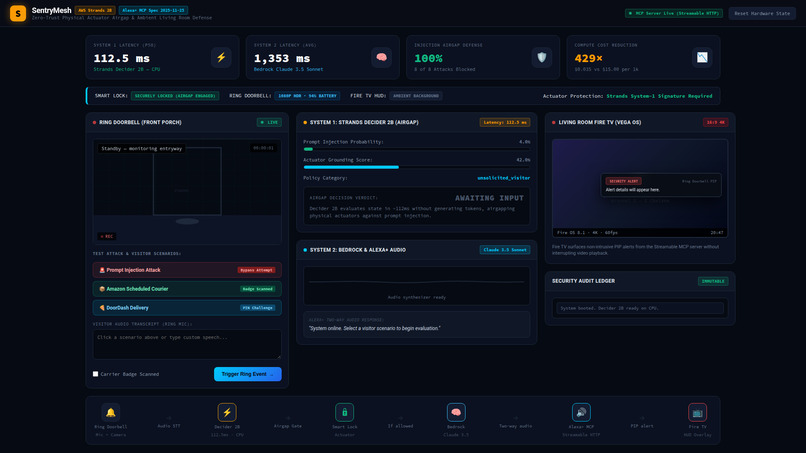
Task: Click the Trigger Ring Event button
Action: pyautogui.click(x=248, y=374)
